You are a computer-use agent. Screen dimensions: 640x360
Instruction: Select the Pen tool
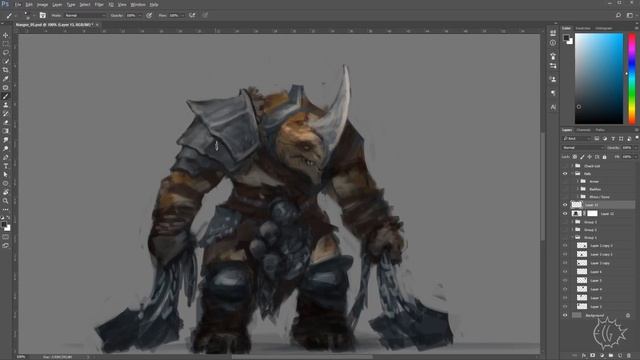click(x=5, y=157)
